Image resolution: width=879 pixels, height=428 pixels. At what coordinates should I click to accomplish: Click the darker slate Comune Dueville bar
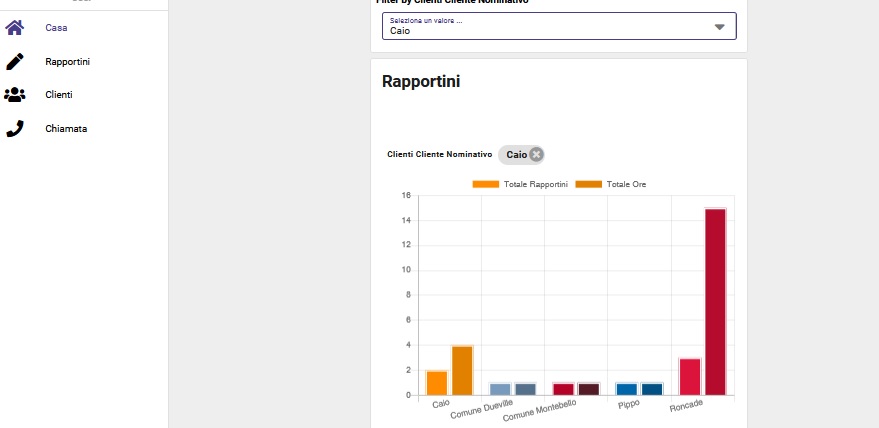[525, 389]
